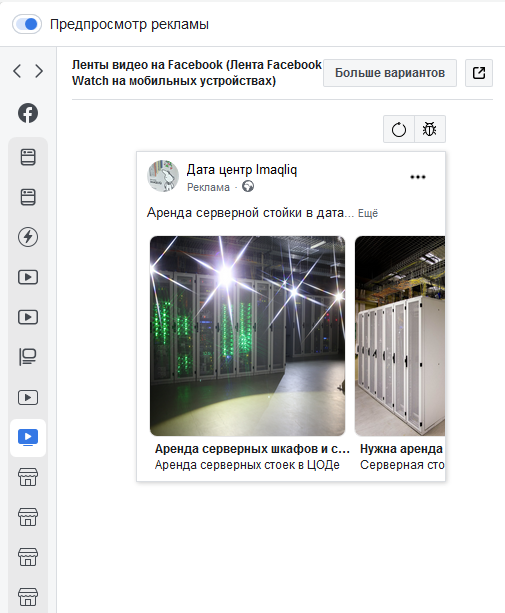Click the Больше вариантов button
The image size is (505, 613).
coord(390,73)
